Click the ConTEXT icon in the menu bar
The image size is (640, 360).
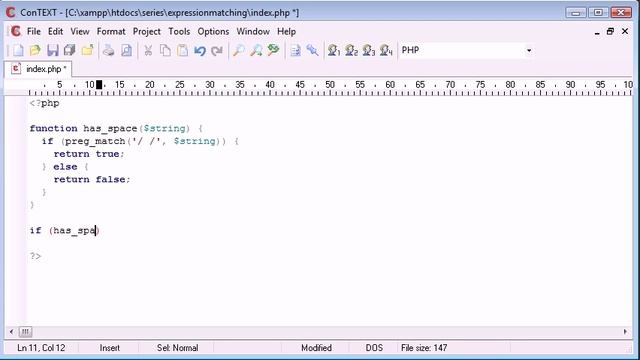coord(16,31)
